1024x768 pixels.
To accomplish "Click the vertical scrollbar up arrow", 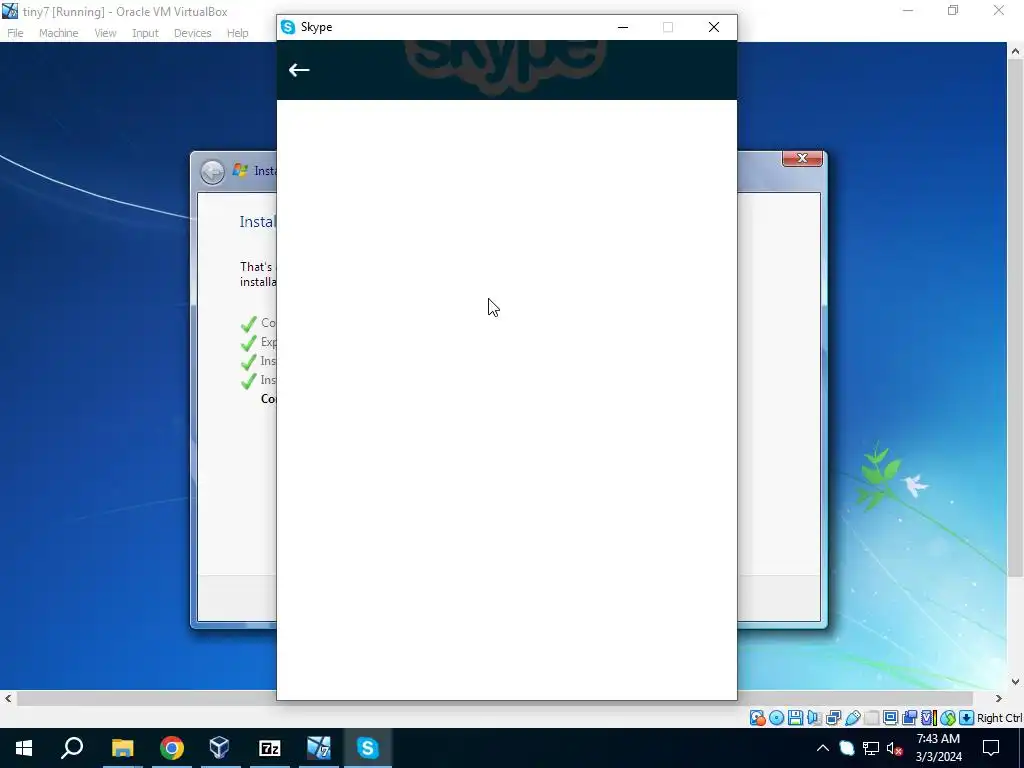I will tap(1015, 51).
